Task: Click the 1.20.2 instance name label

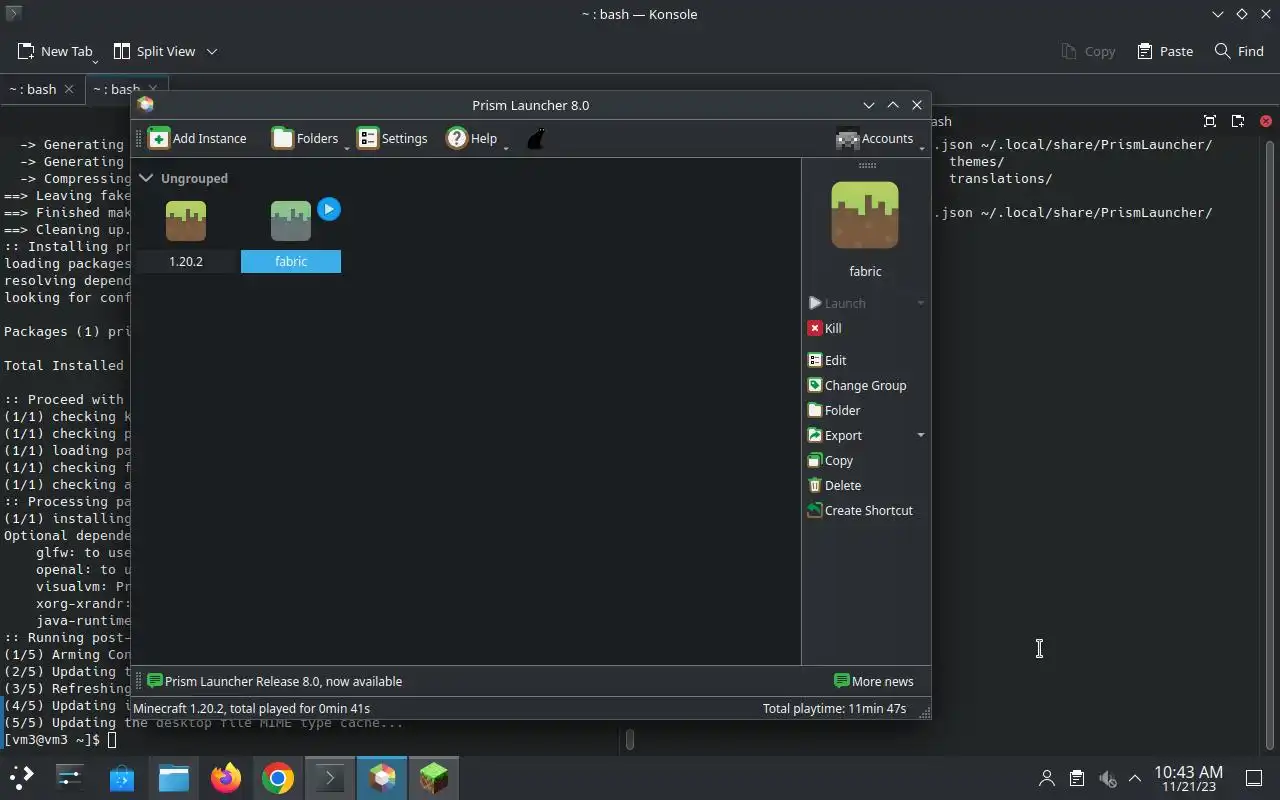Action: click(x=186, y=261)
